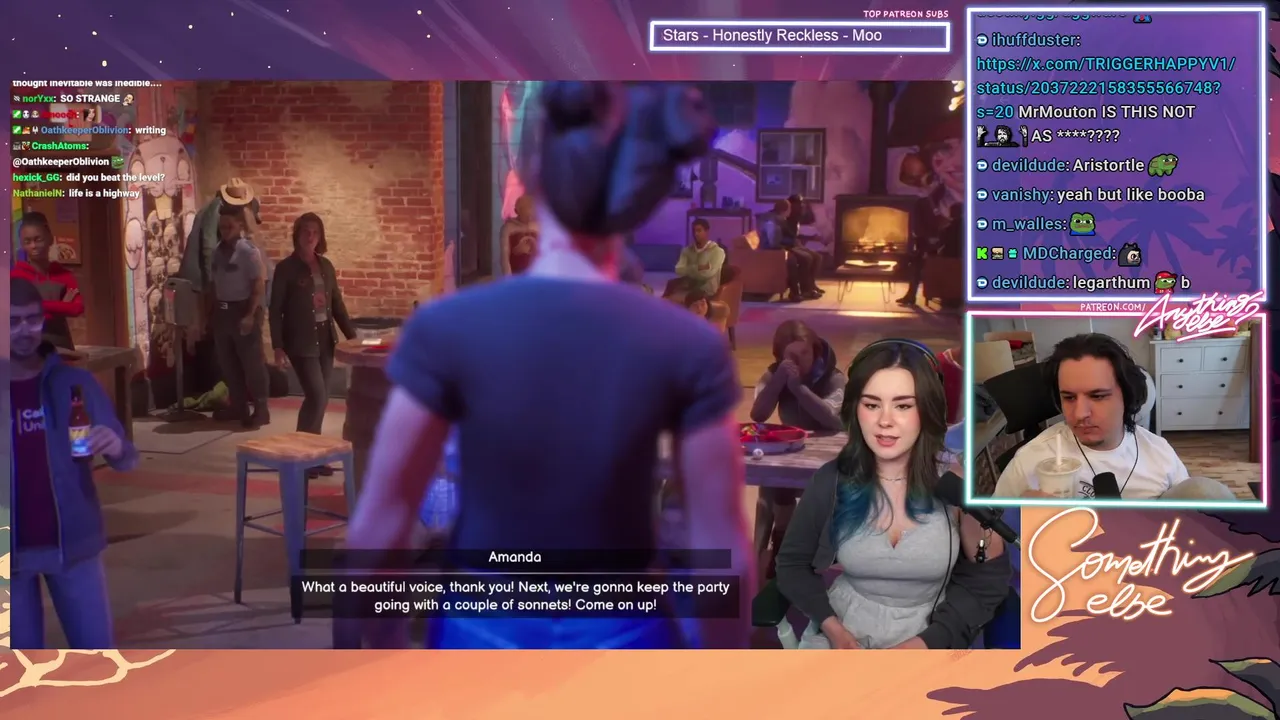Click the message text legarthum

1111,283
